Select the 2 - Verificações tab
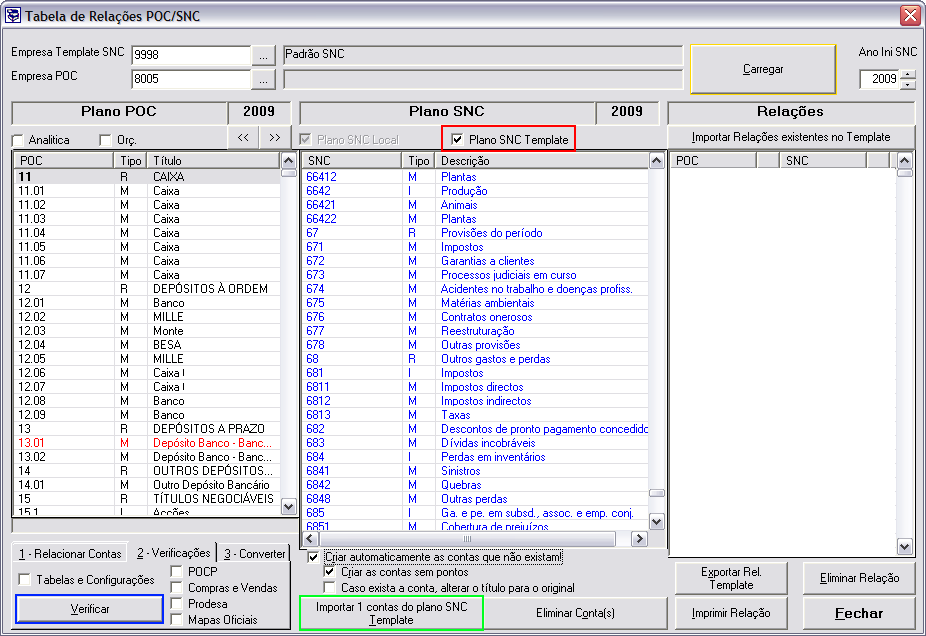Viewport: 926px width, 636px height. tap(173, 552)
